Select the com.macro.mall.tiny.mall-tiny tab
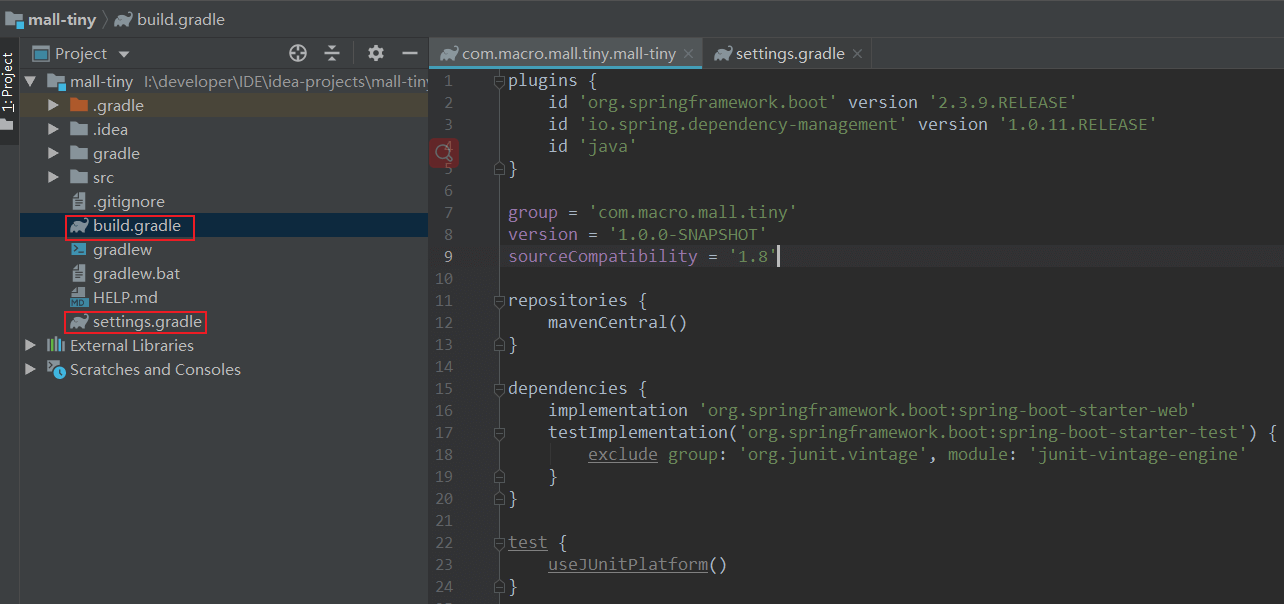 coord(559,54)
